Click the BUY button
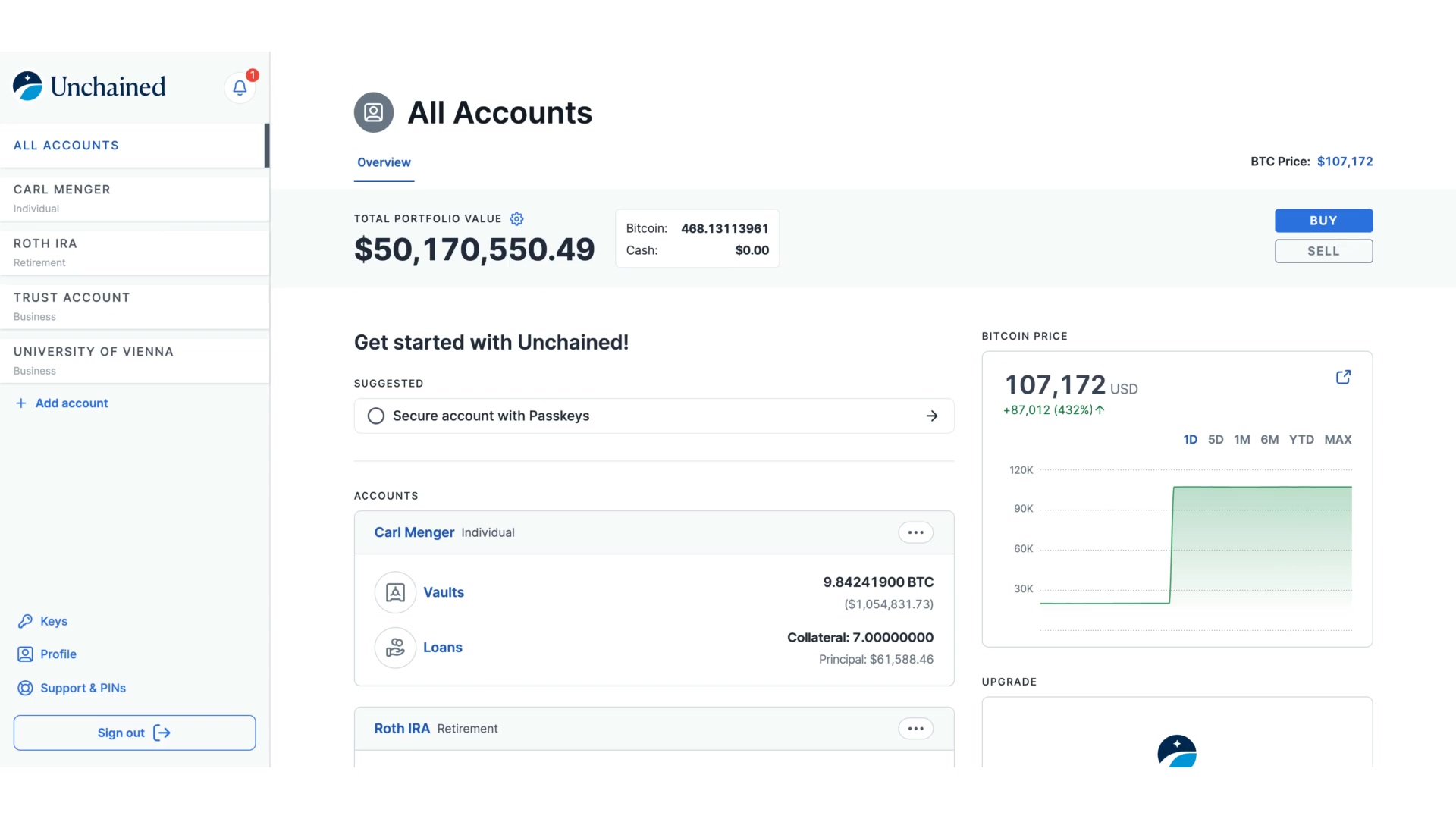The image size is (1456, 819). coord(1323,221)
